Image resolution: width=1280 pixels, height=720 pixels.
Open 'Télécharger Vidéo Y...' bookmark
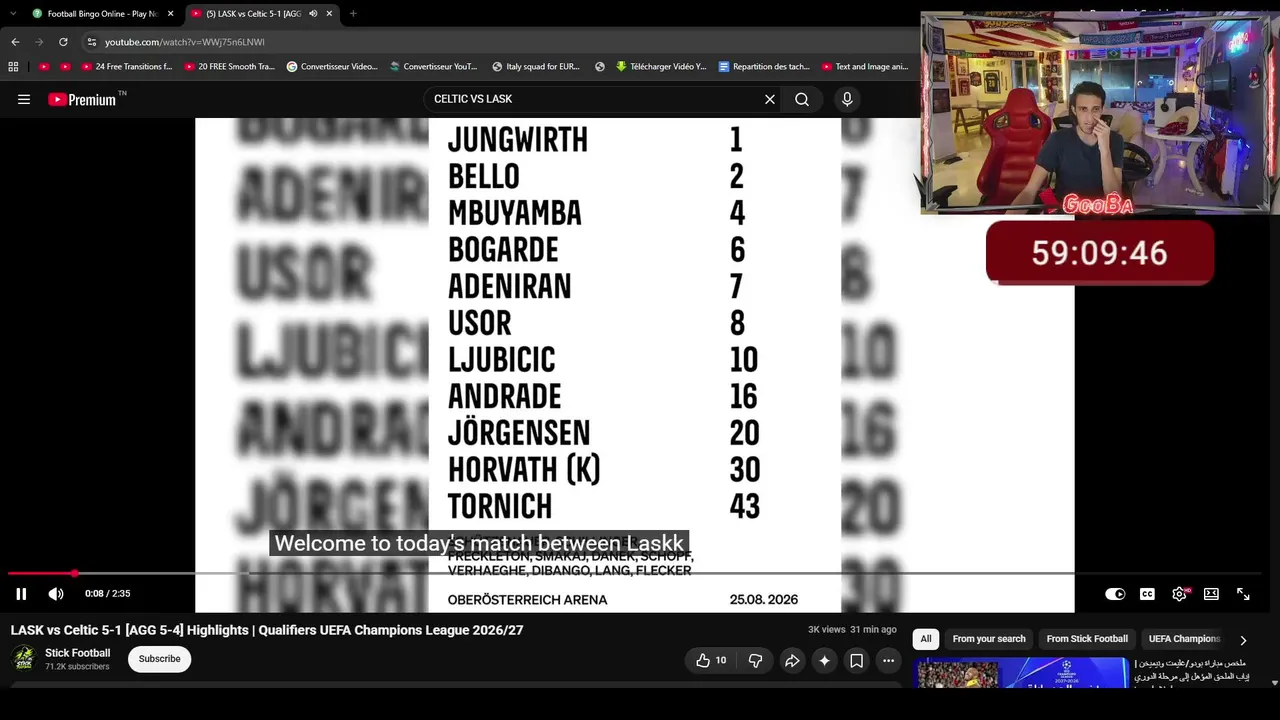[661, 67]
